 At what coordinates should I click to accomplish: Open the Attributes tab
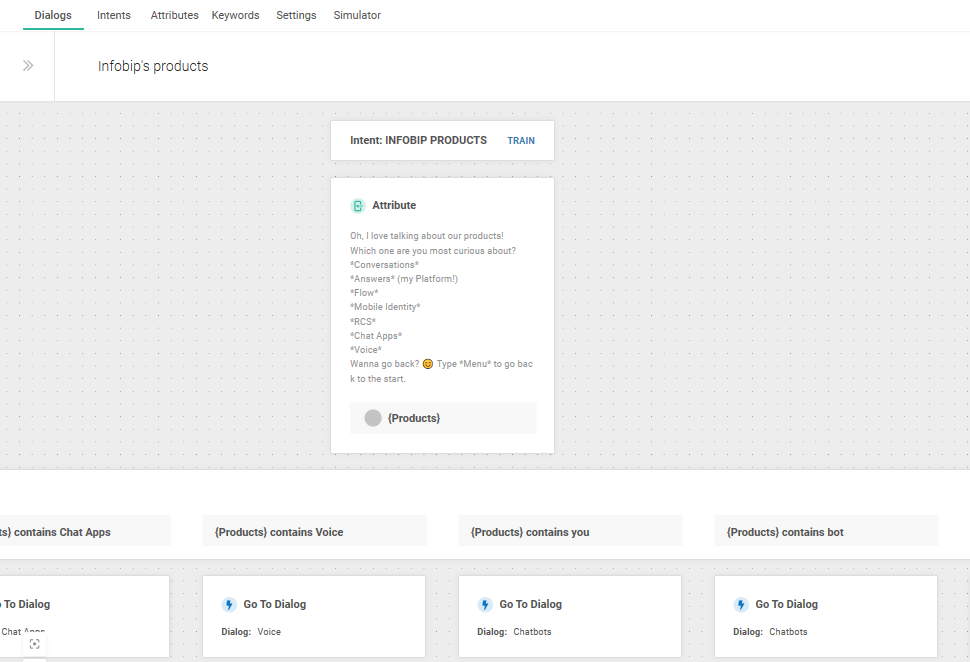click(174, 16)
